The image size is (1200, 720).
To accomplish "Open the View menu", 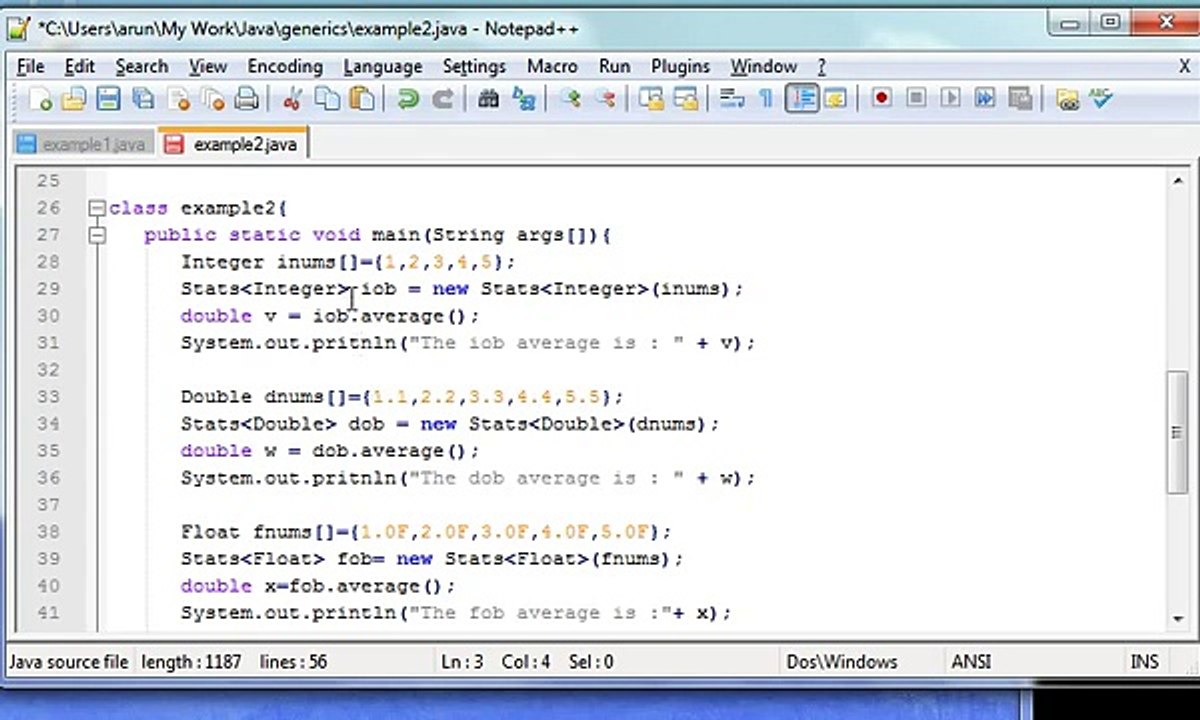I will [x=207, y=66].
